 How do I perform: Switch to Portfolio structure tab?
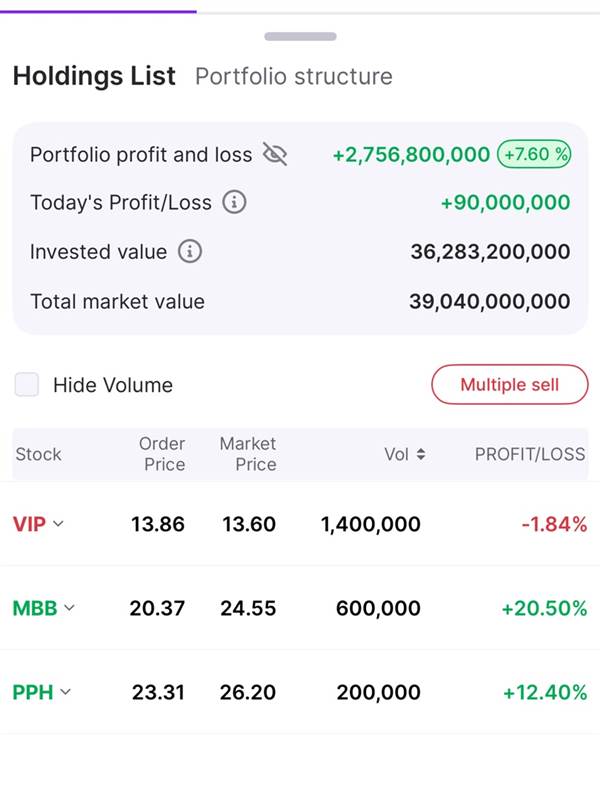pyautogui.click(x=294, y=77)
